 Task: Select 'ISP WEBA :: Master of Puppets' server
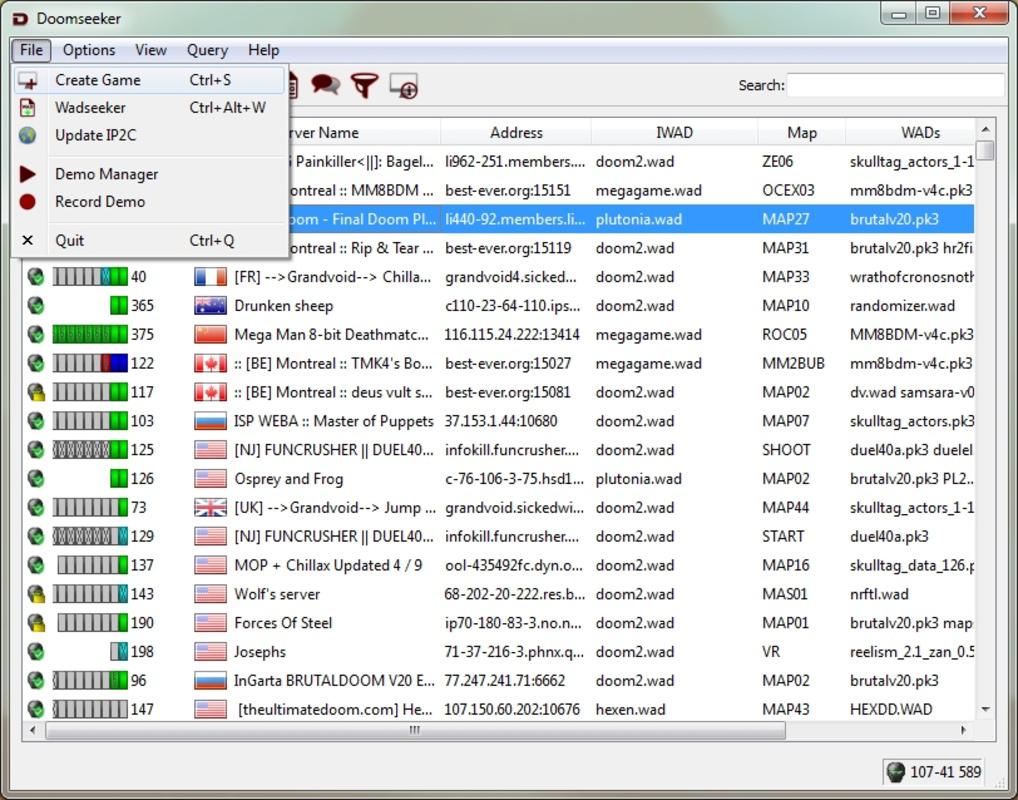[x=334, y=421]
